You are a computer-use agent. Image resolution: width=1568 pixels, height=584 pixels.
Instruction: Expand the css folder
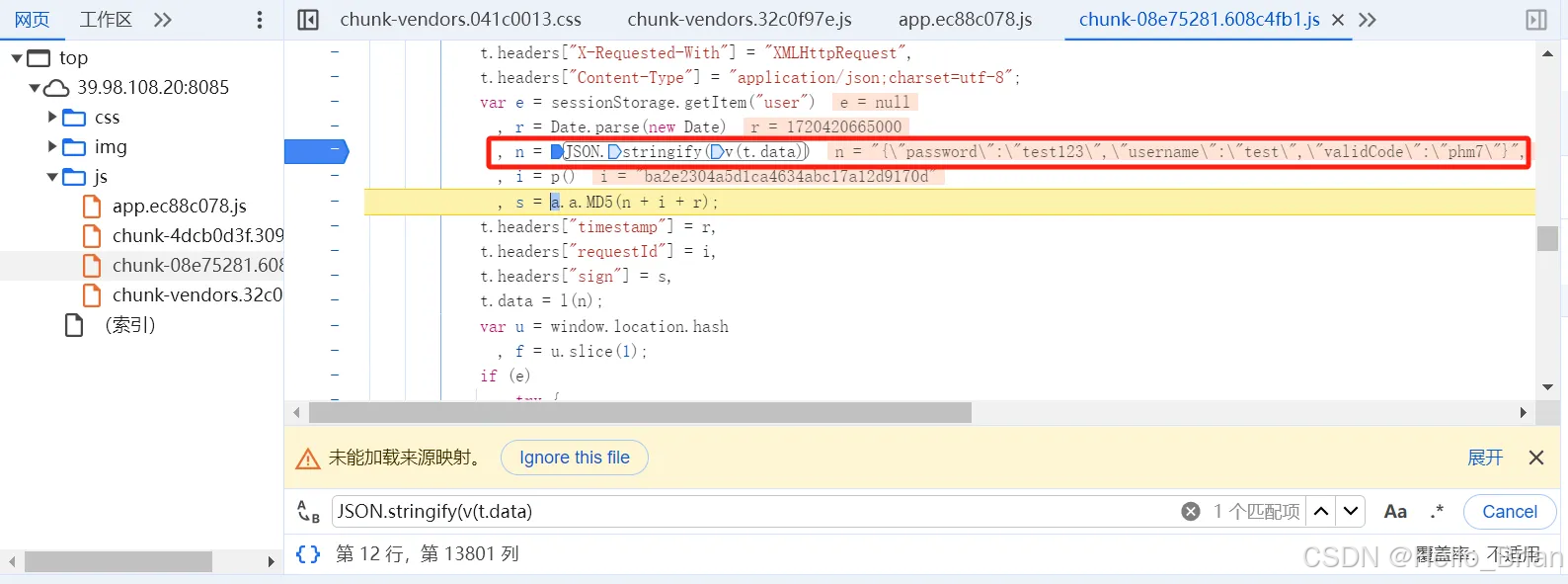(x=52, y=118)
